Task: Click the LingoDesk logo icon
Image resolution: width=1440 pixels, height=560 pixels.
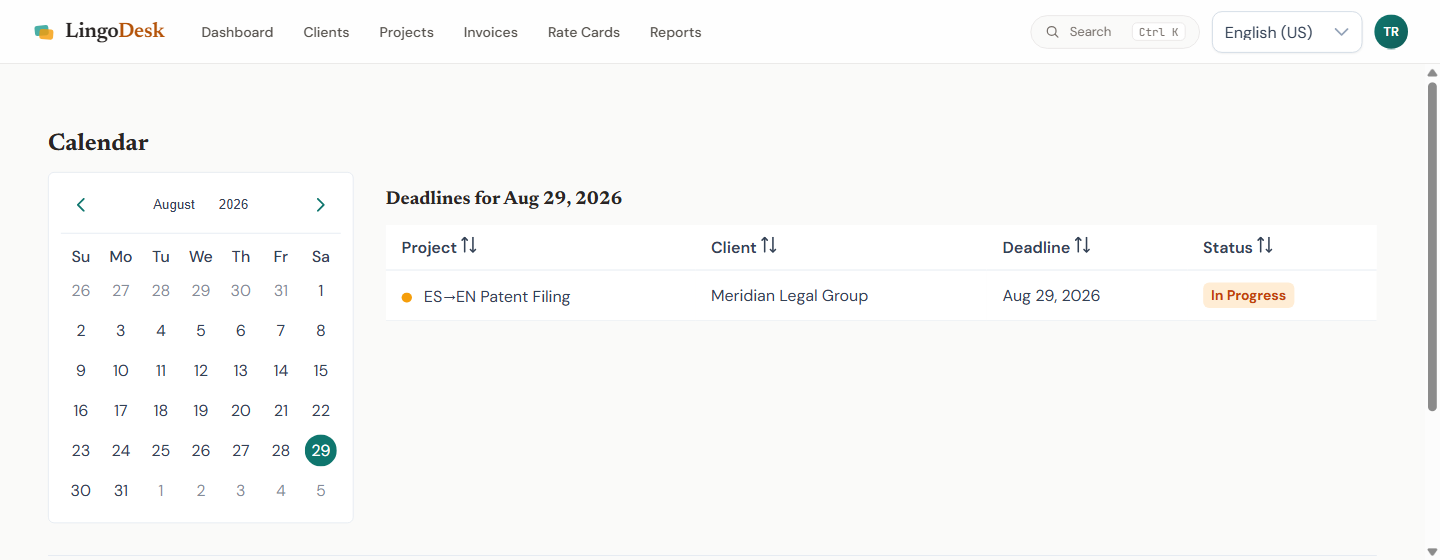Action: coord(44,32)
